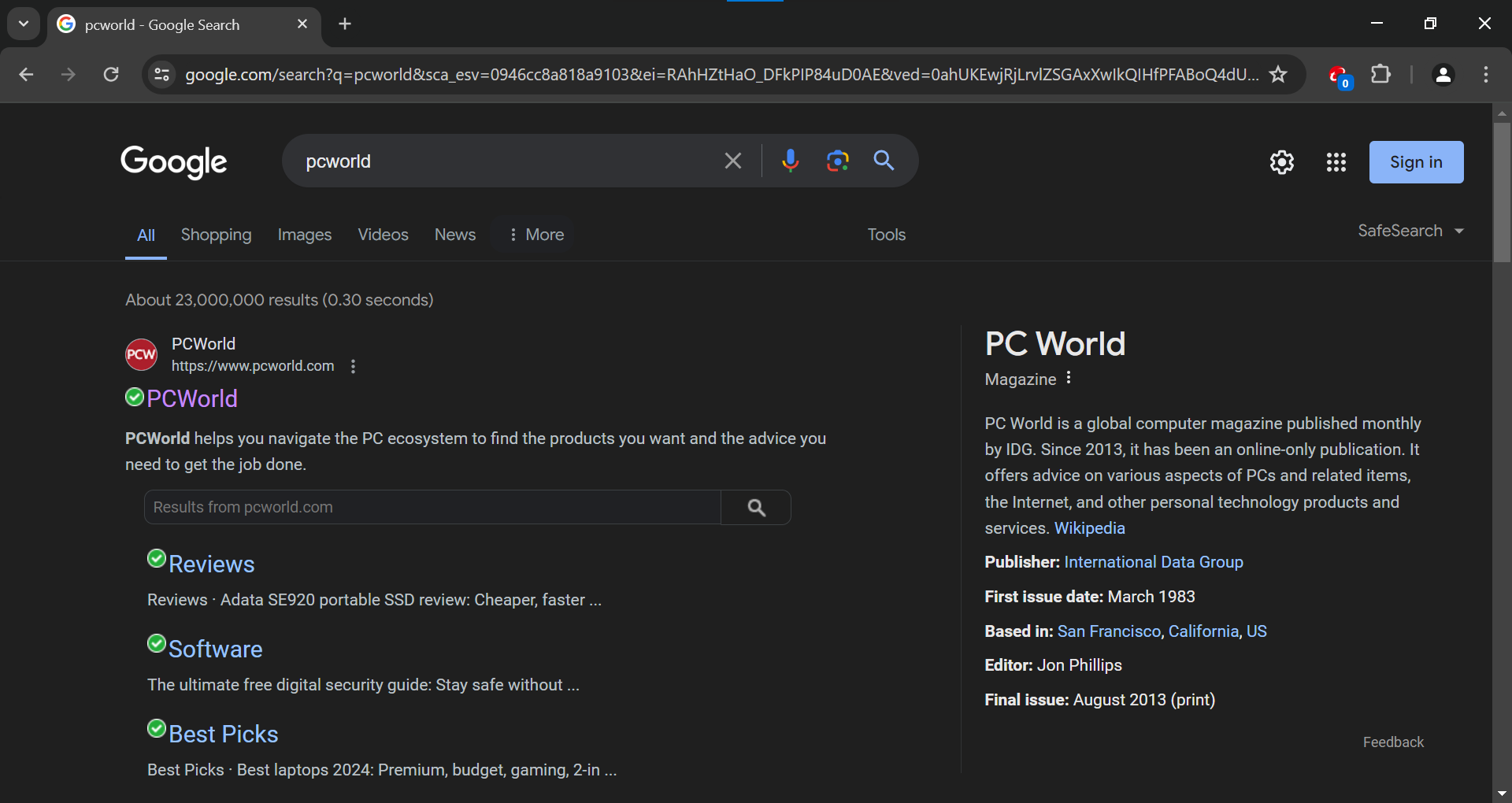Screen dimensions: 1512x803
Task: Open the Chrome profile icon
Action: tap(1443, 75)
